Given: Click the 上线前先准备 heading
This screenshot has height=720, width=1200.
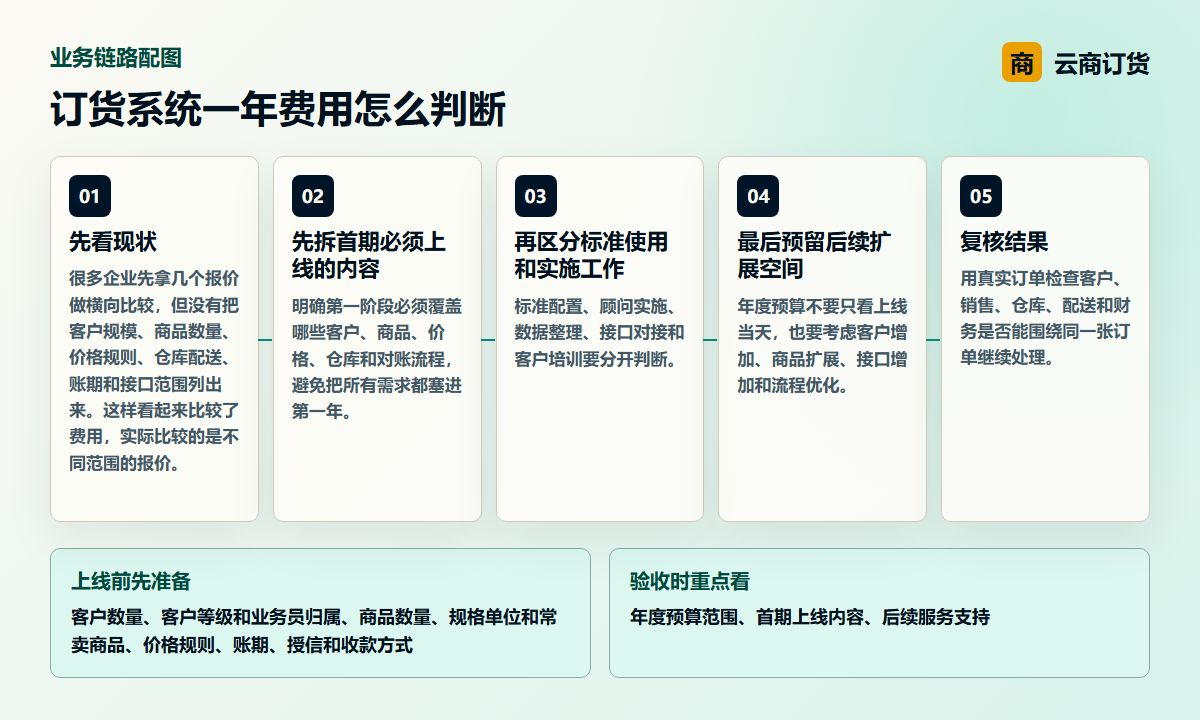Looking at the screenshot, I should tap(131, 581).
